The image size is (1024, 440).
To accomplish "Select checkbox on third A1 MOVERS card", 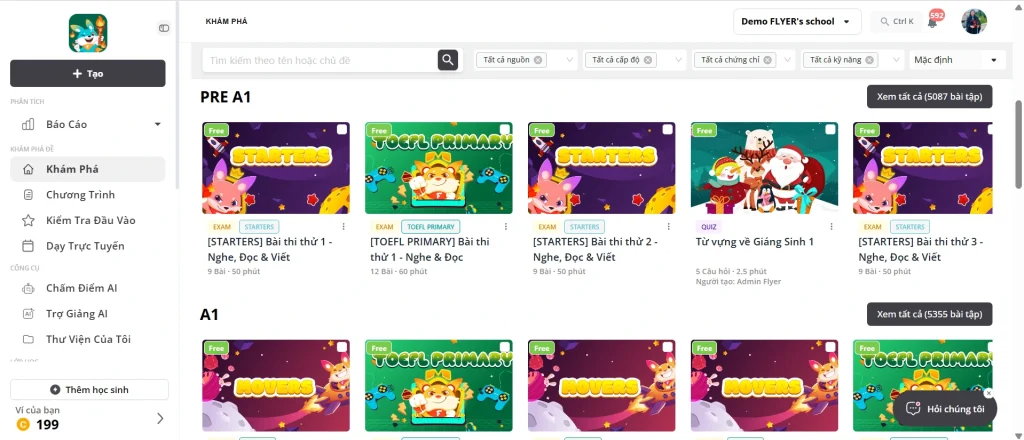I will click(830, 347).
